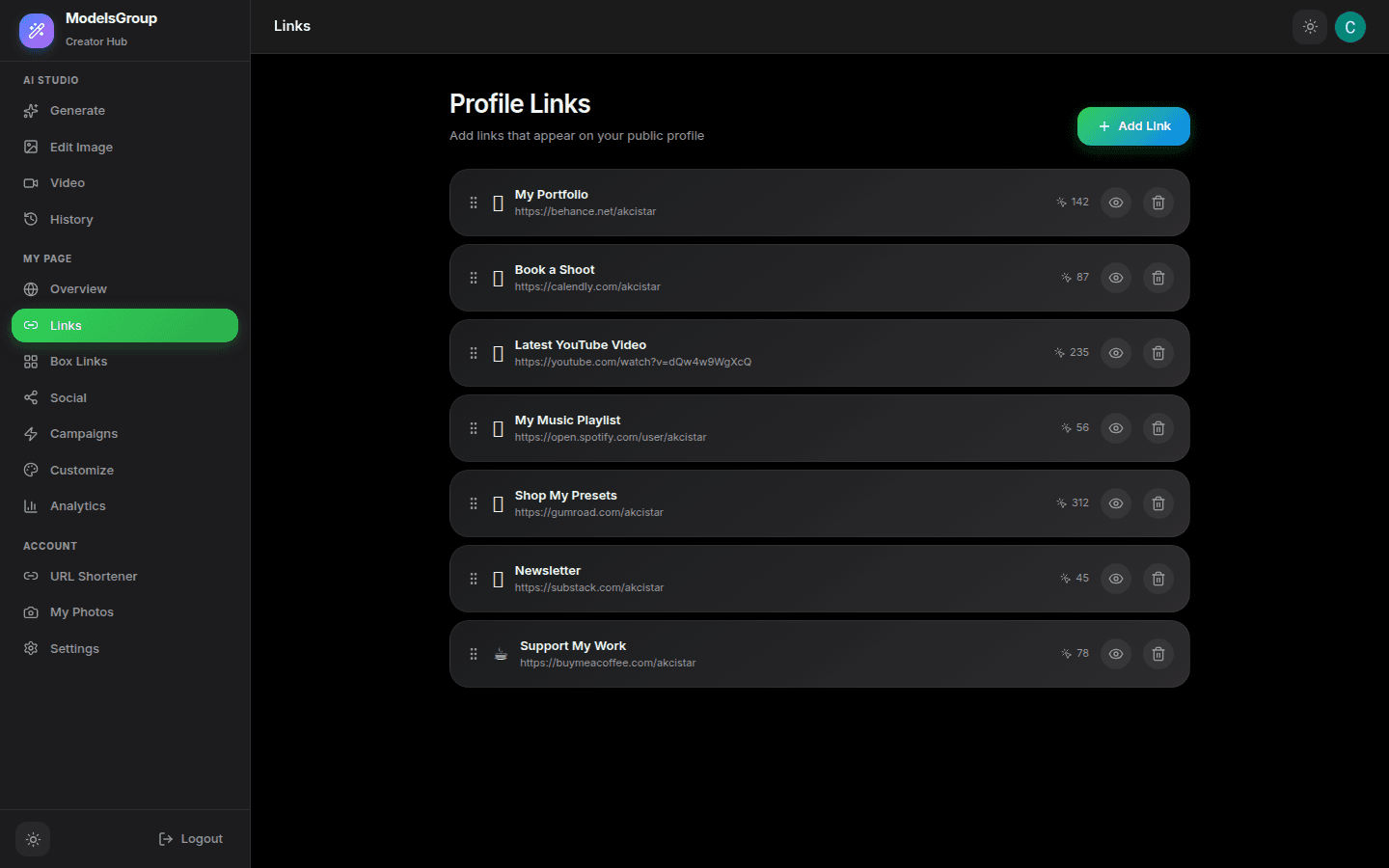Remove the Support My Work link
This screenshot has width=1389, height=868.
tap(1157, 654)
